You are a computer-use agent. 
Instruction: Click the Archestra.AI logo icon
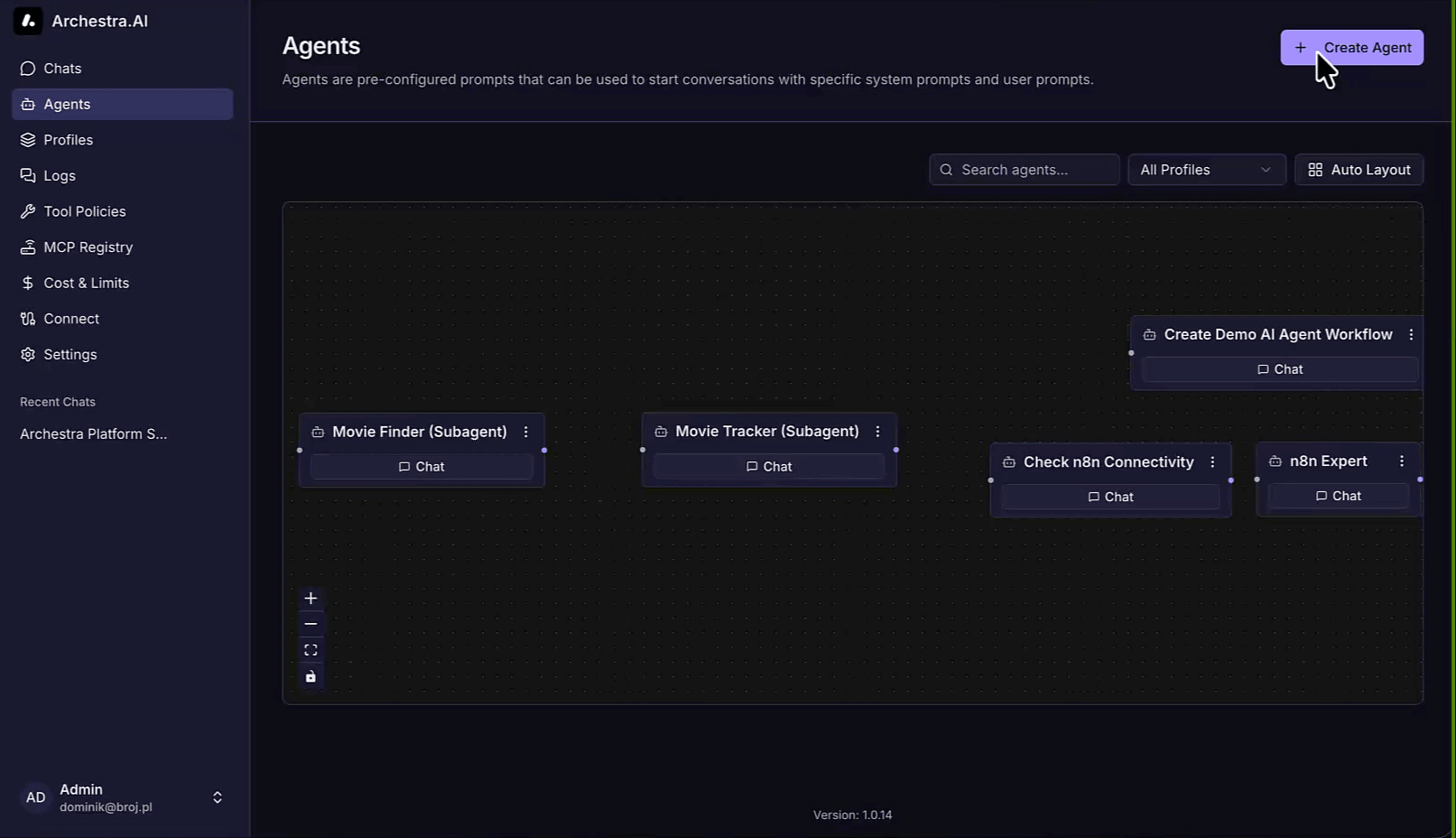tap(28, 21)
